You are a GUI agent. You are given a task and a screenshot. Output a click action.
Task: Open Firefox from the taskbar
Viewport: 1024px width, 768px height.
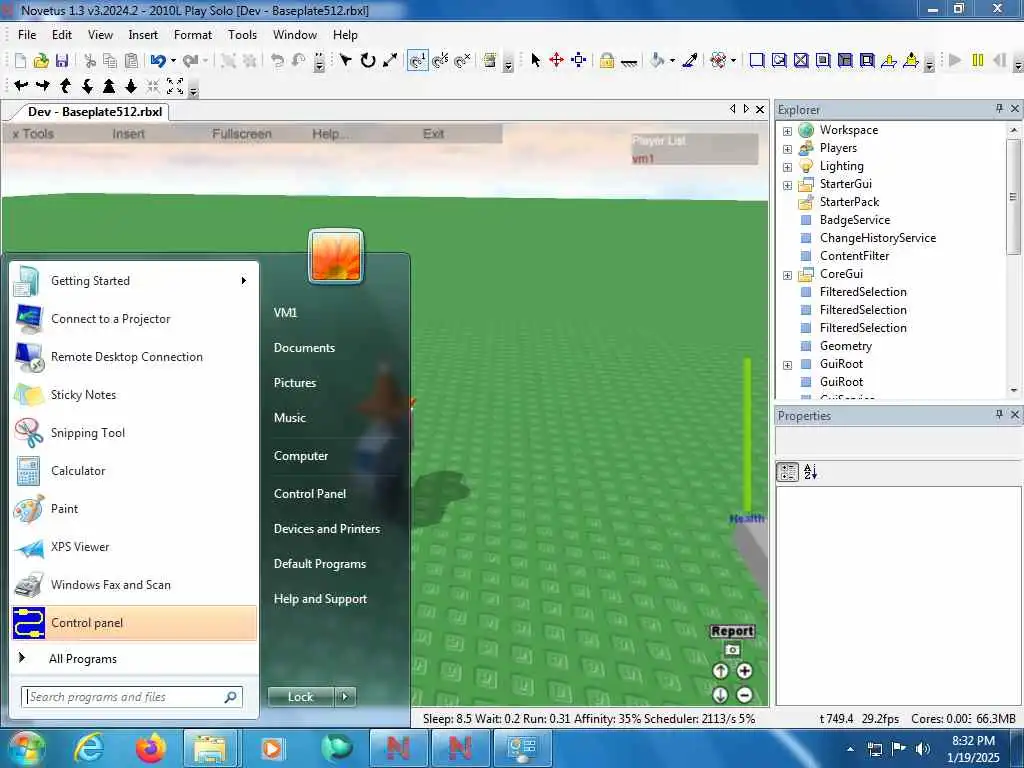pyautogui.click(x=151, y=748)
